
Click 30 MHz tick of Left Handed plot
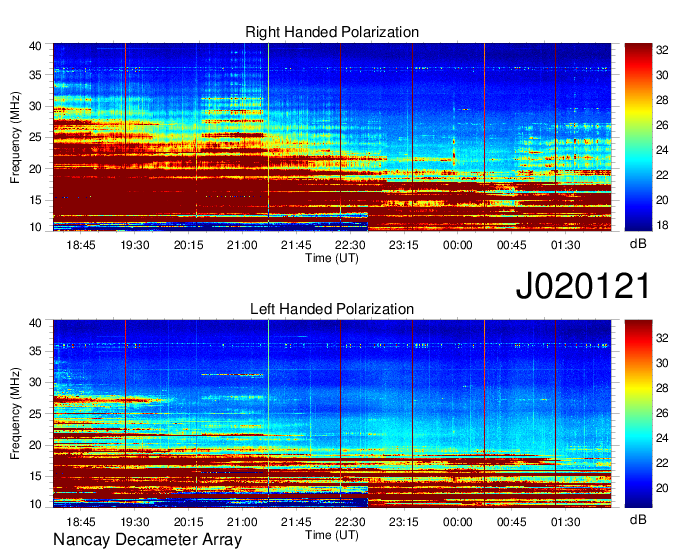pos(35,382)
